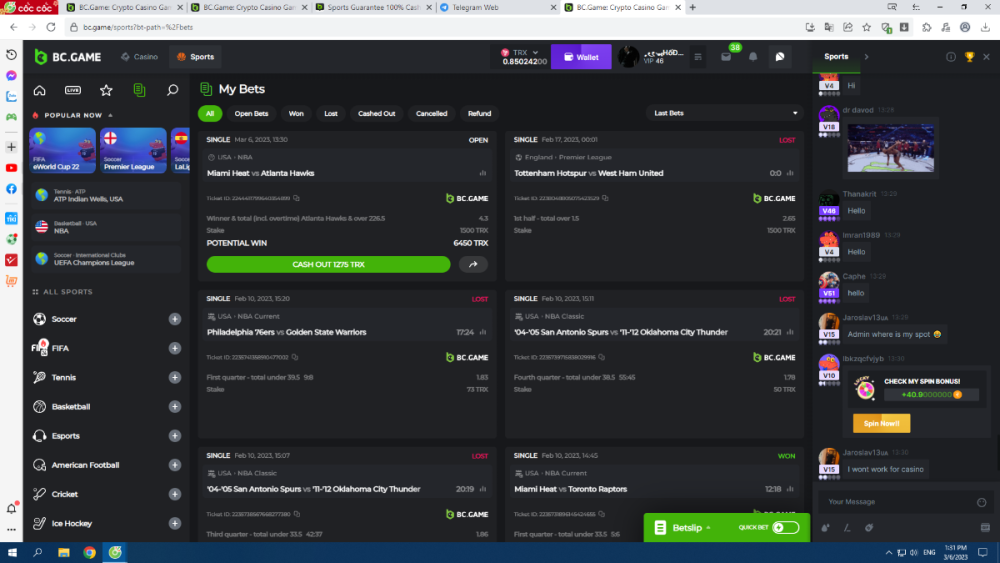Open the sports search magnifier icon
1000x563 pixels.
(172, 90)
